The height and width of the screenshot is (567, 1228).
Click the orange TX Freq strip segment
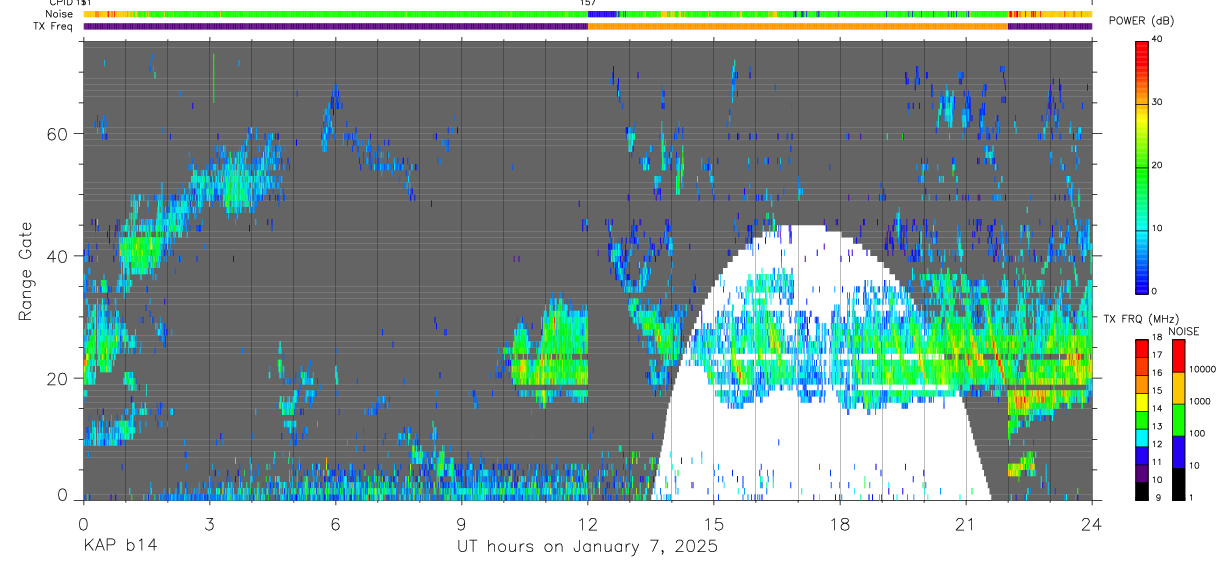(x=798, y=26)
